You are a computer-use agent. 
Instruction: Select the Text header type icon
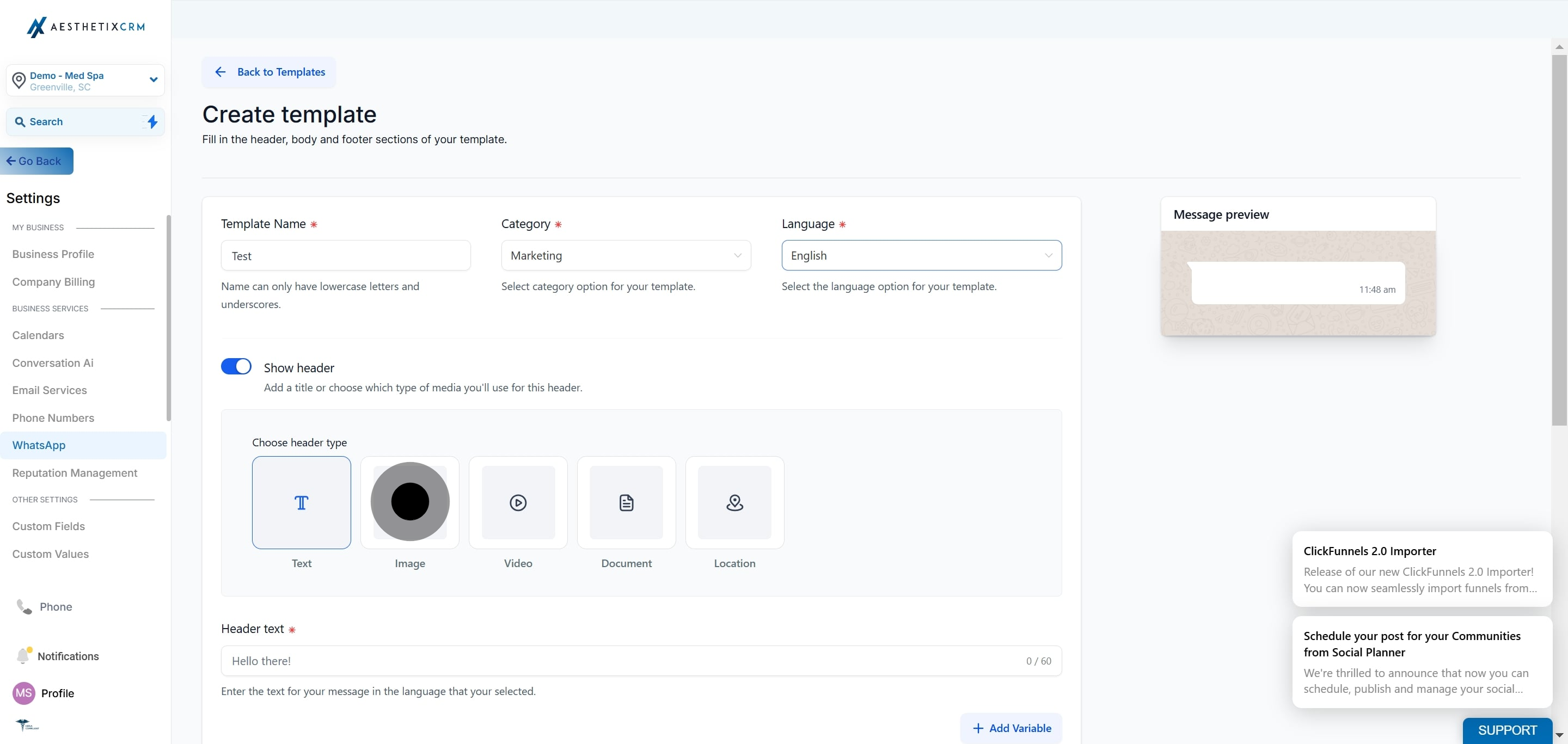tap(301, 502)
